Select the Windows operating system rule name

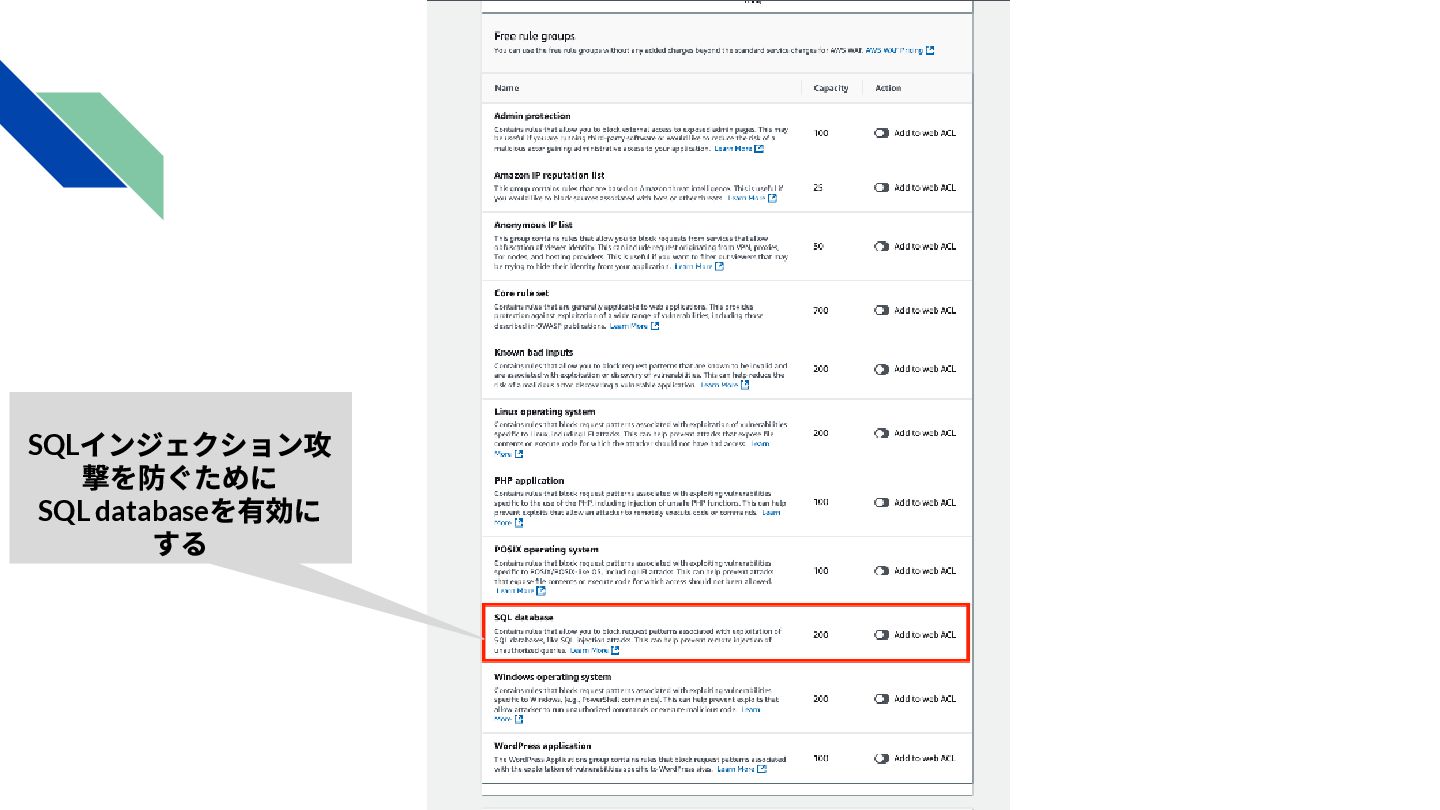[551, 677]
